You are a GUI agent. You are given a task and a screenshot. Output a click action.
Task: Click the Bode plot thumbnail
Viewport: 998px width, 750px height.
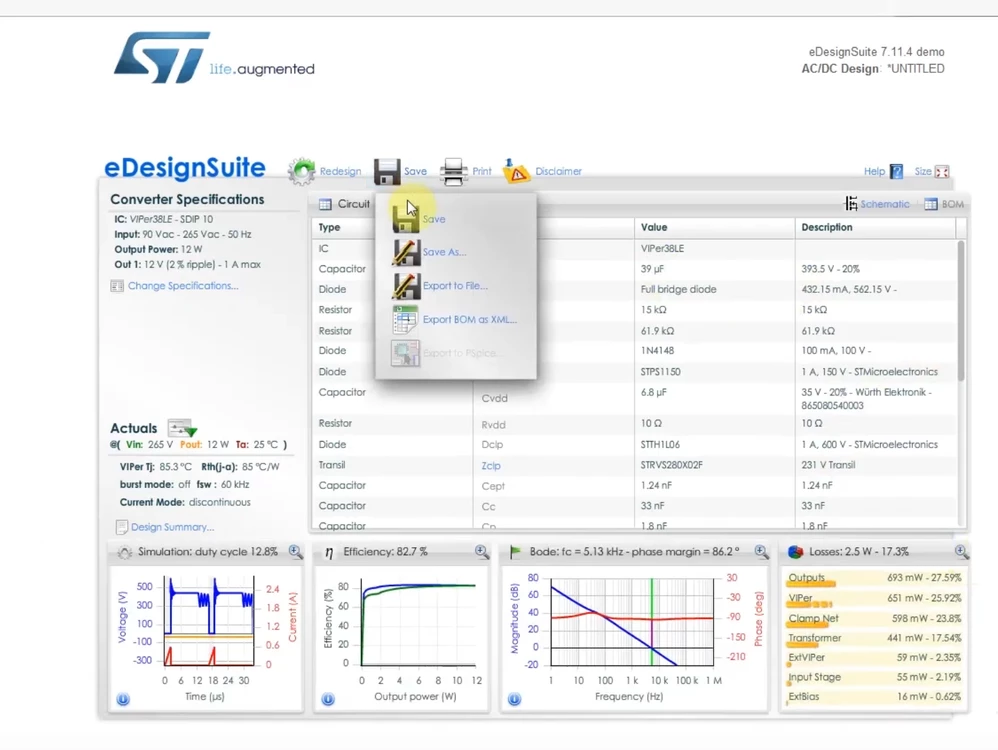[631, 622]
